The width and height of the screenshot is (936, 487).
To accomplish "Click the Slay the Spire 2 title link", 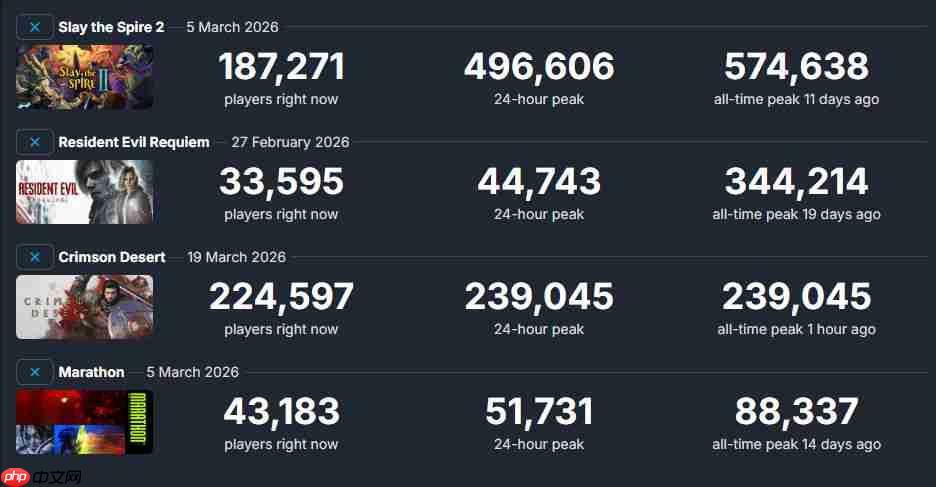I will (111, 27).
